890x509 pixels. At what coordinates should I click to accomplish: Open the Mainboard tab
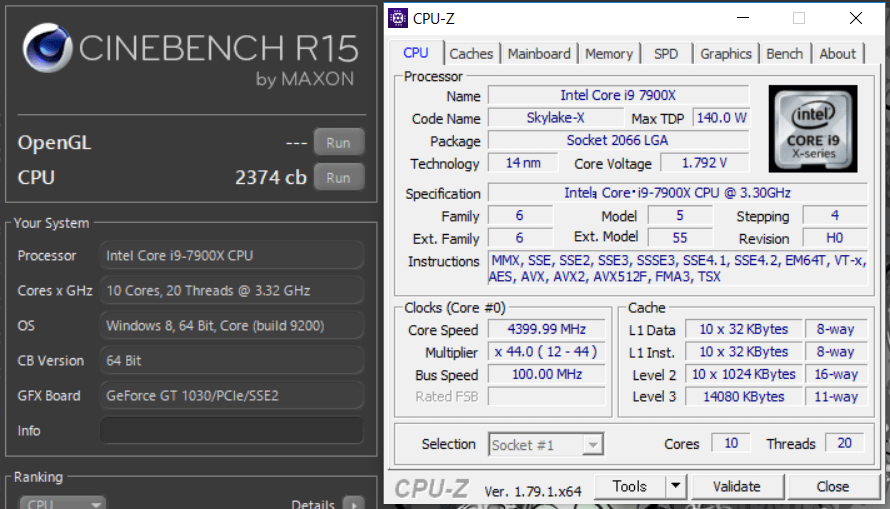539,54
